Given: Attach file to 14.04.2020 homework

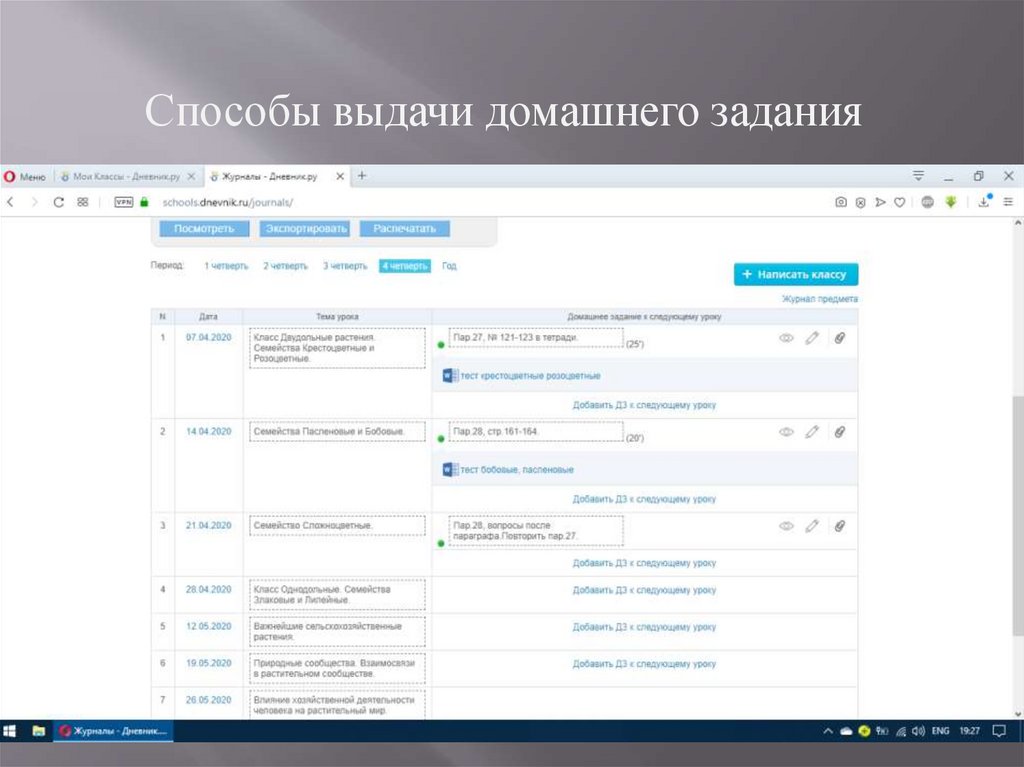Looking at the screenshot, I should pyautogui.click(x=840, y=432).
